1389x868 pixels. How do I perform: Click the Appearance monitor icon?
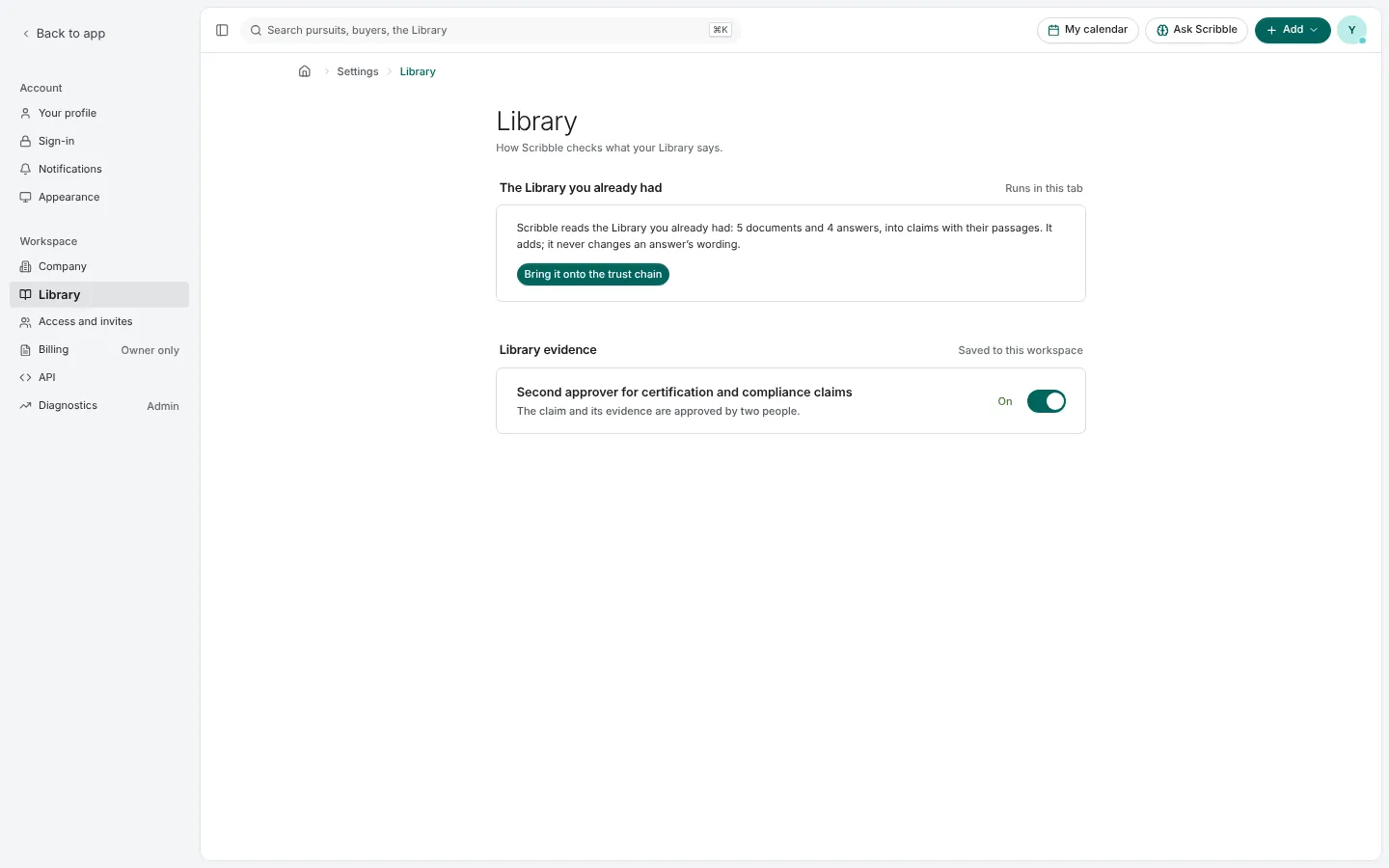coord(26,197)
